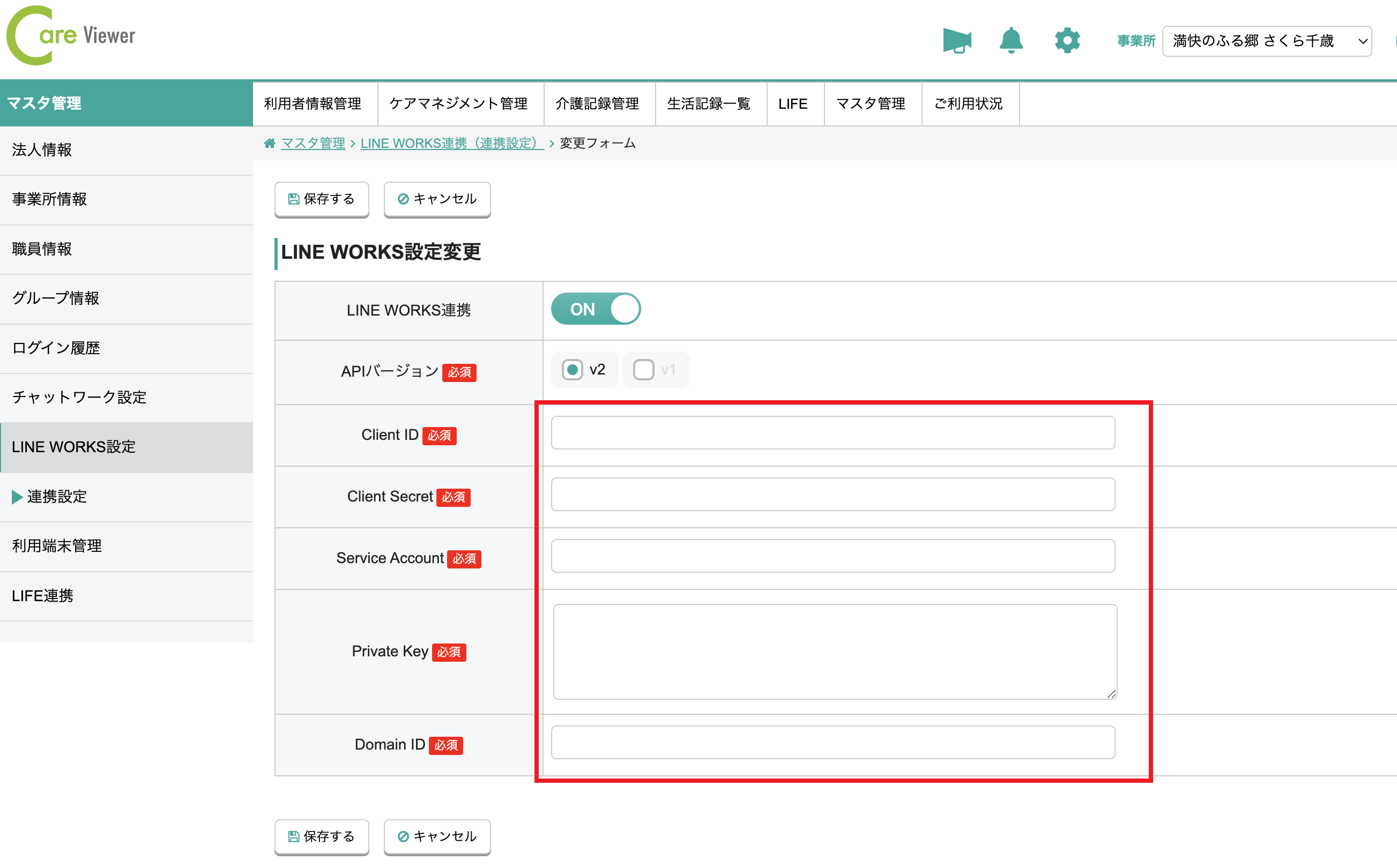Image resolution: width=1397 pixels, height=868 pixels.
Task: Open the announcements megaphone icon
Action: tap(956, 40)
